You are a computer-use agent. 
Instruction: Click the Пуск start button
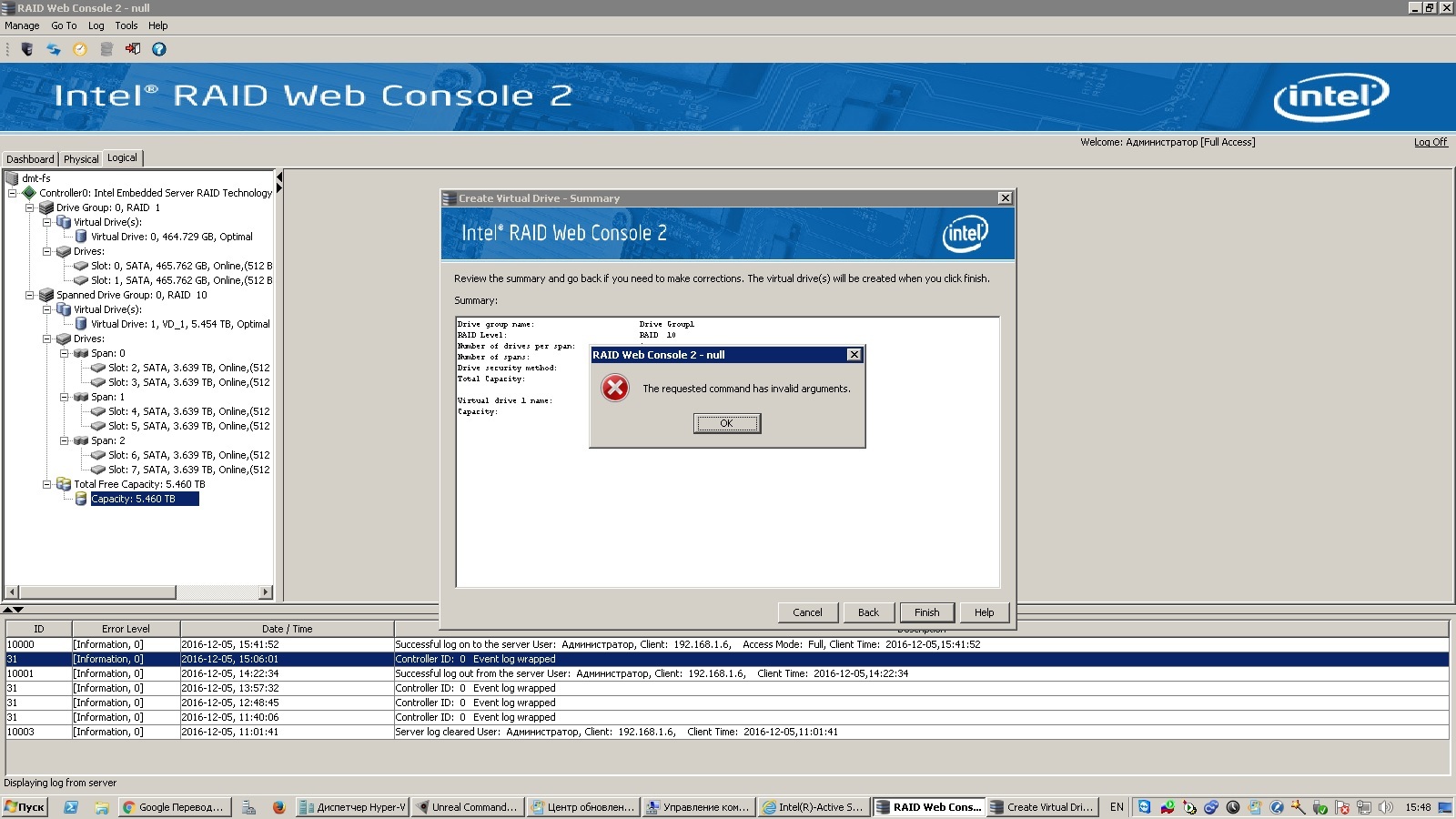click(x=25, y=807)
